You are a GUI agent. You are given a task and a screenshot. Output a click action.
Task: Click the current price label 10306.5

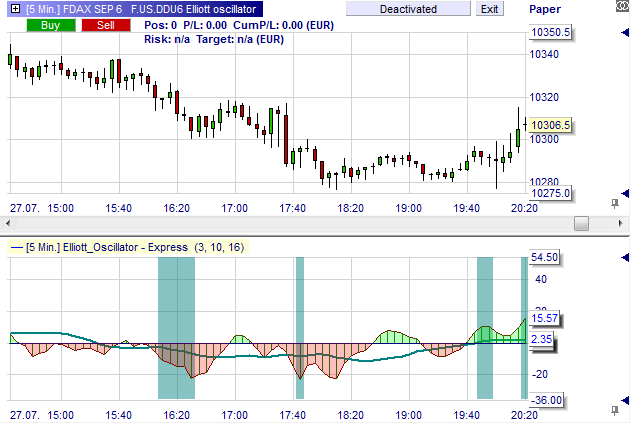551,125
